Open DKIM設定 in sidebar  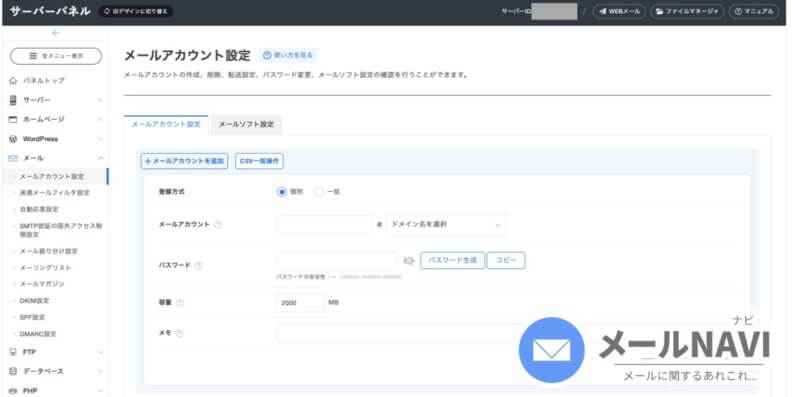(x=34, y=301)
